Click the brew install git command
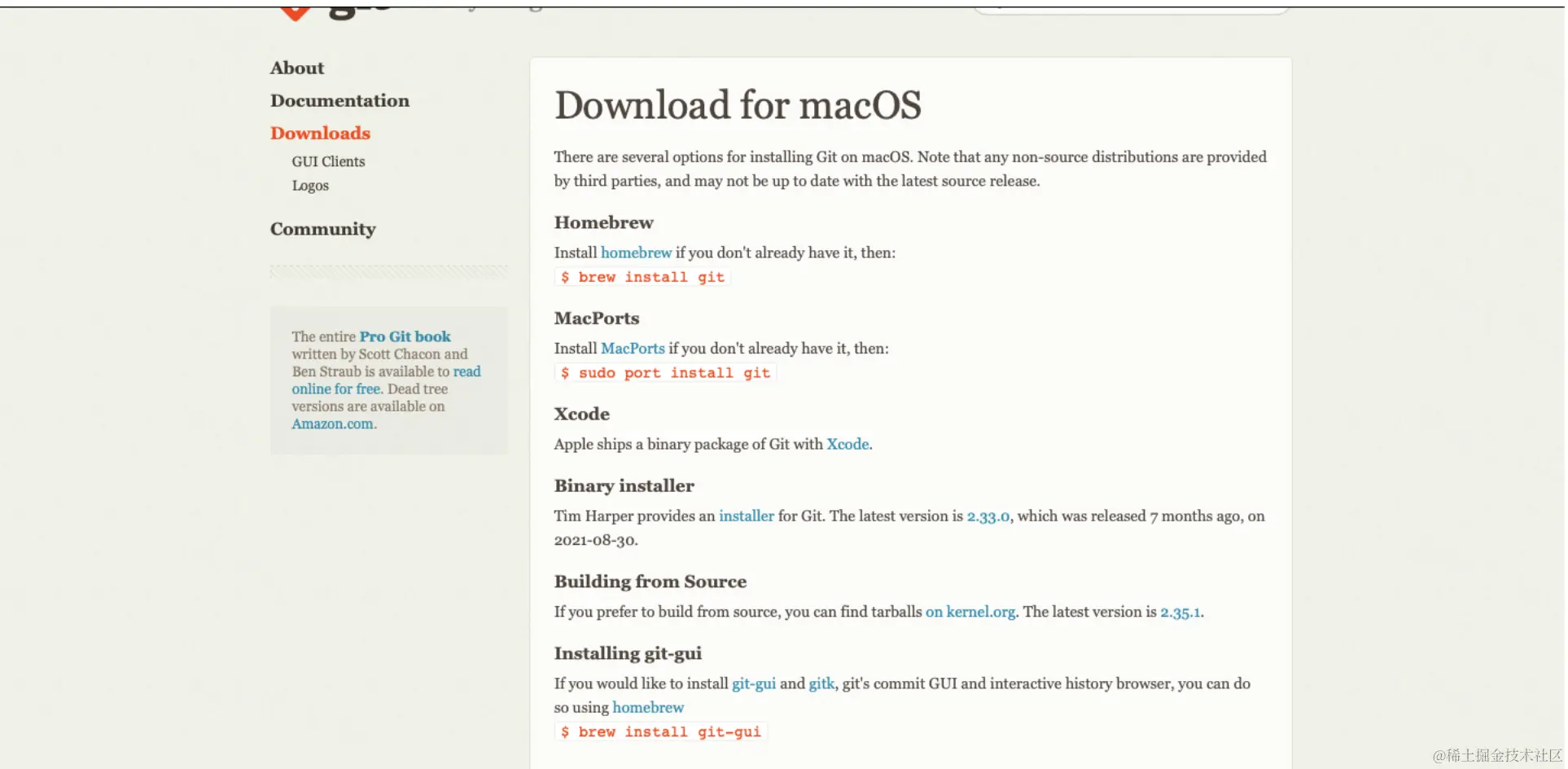Screen dimensions: 1568x769 (642, 277)
